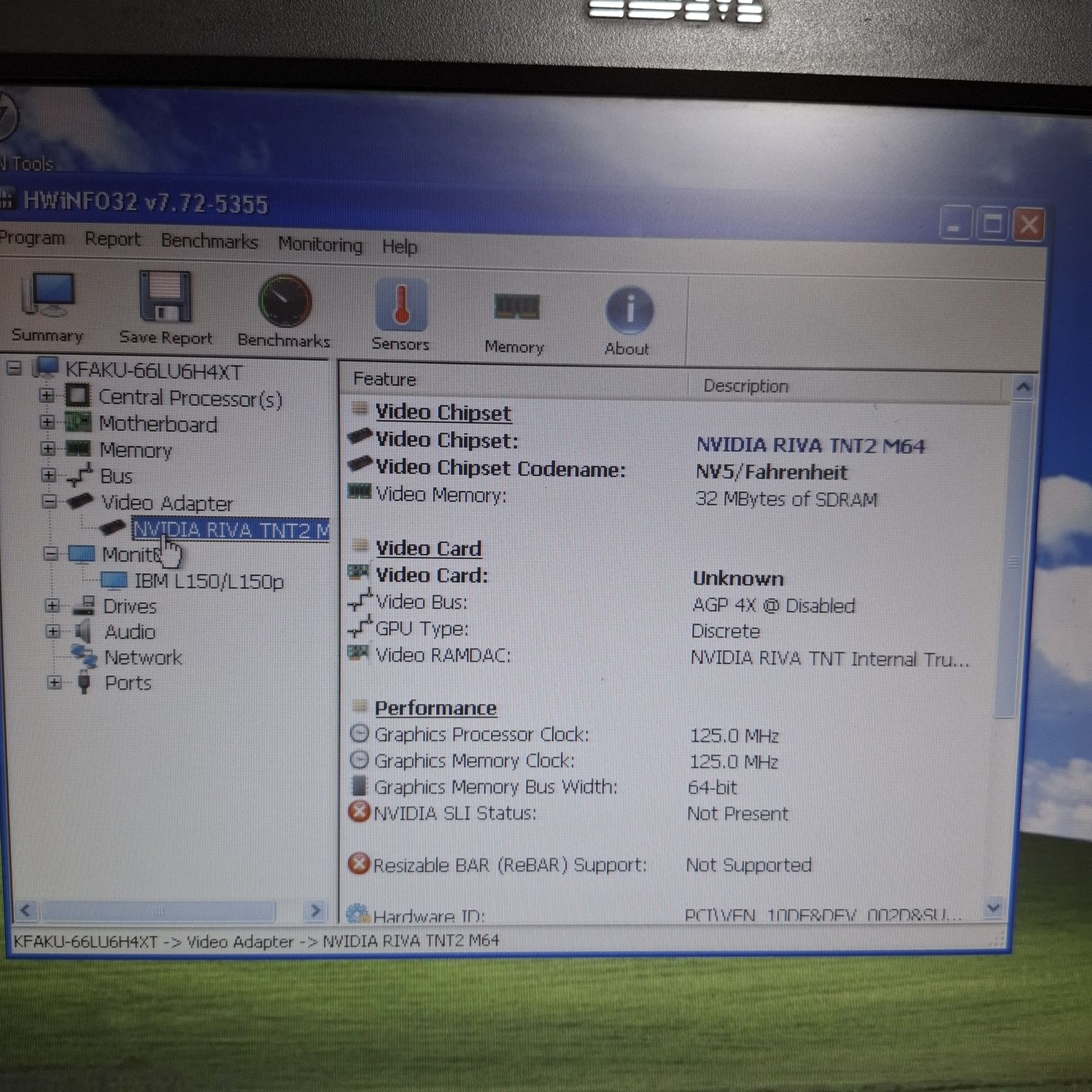Open the Sensors thermometer icon
The width and height of the screenshot is (1092, 1092).
coord(401,305)
